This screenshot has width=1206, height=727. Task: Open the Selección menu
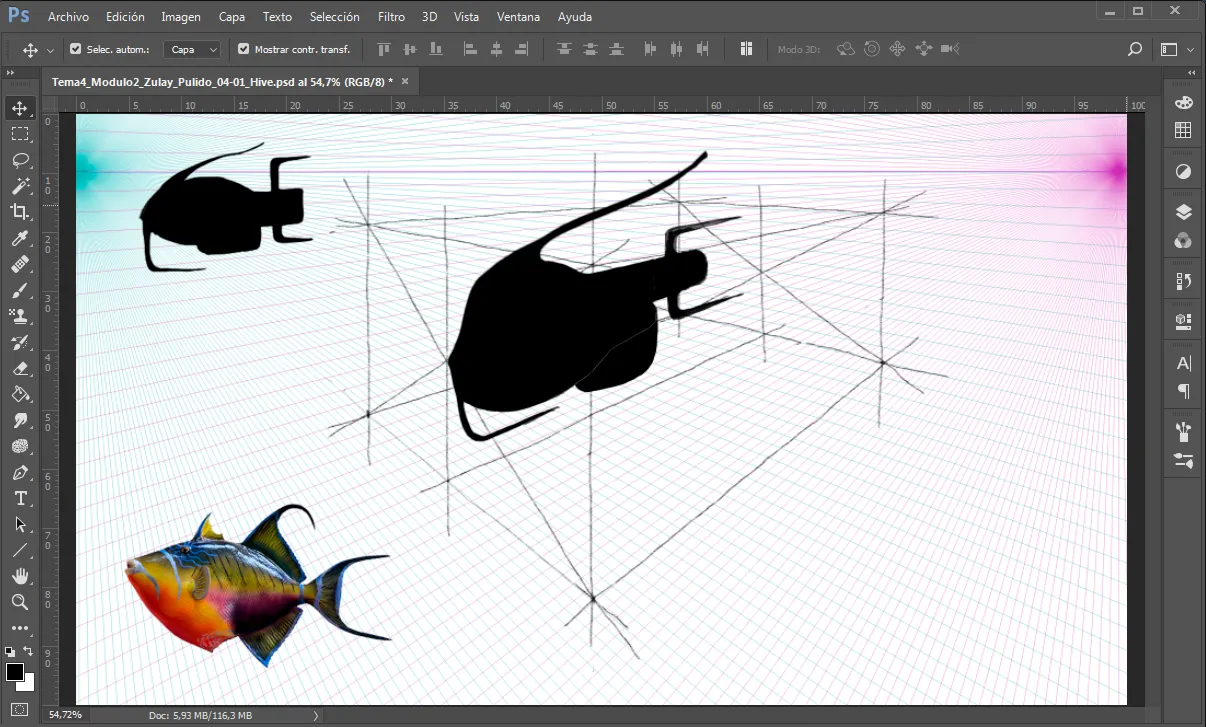pos(335,17)
